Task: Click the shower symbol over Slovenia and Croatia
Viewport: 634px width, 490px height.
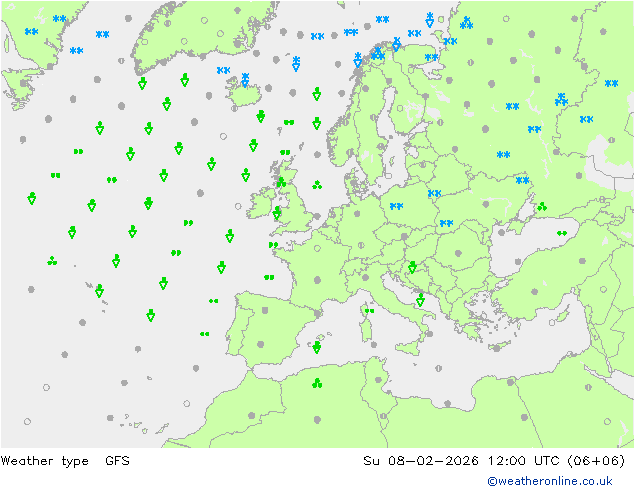Action: [x=412, y=267]
